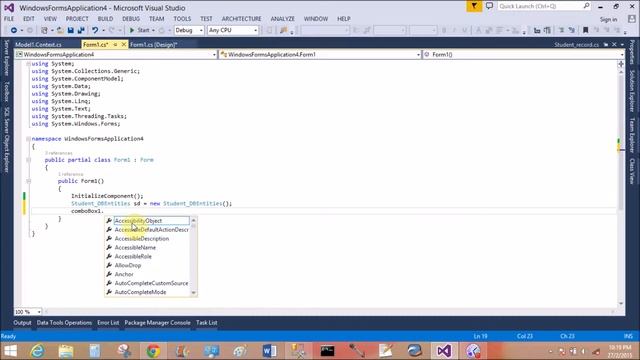
Task: Close the Form1.cs tab
Action: pyautogui.click(x=123, y=44)
